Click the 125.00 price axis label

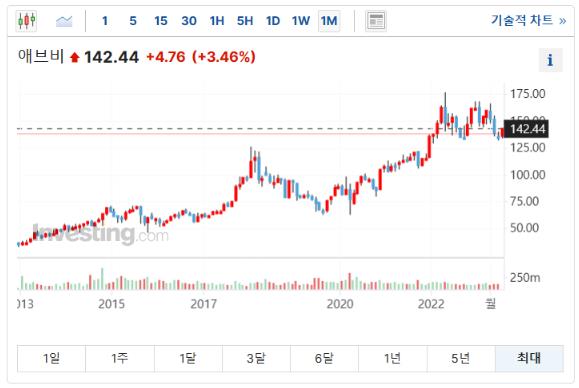point(527,148)
